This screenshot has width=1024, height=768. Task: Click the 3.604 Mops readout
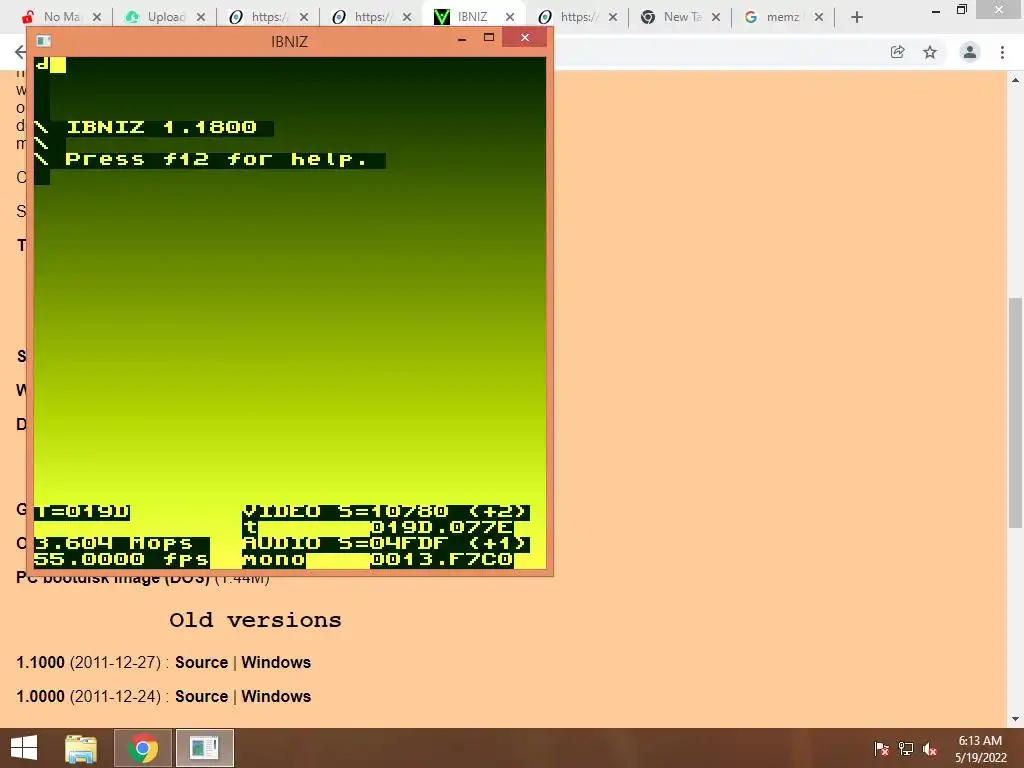click(114, 543)
